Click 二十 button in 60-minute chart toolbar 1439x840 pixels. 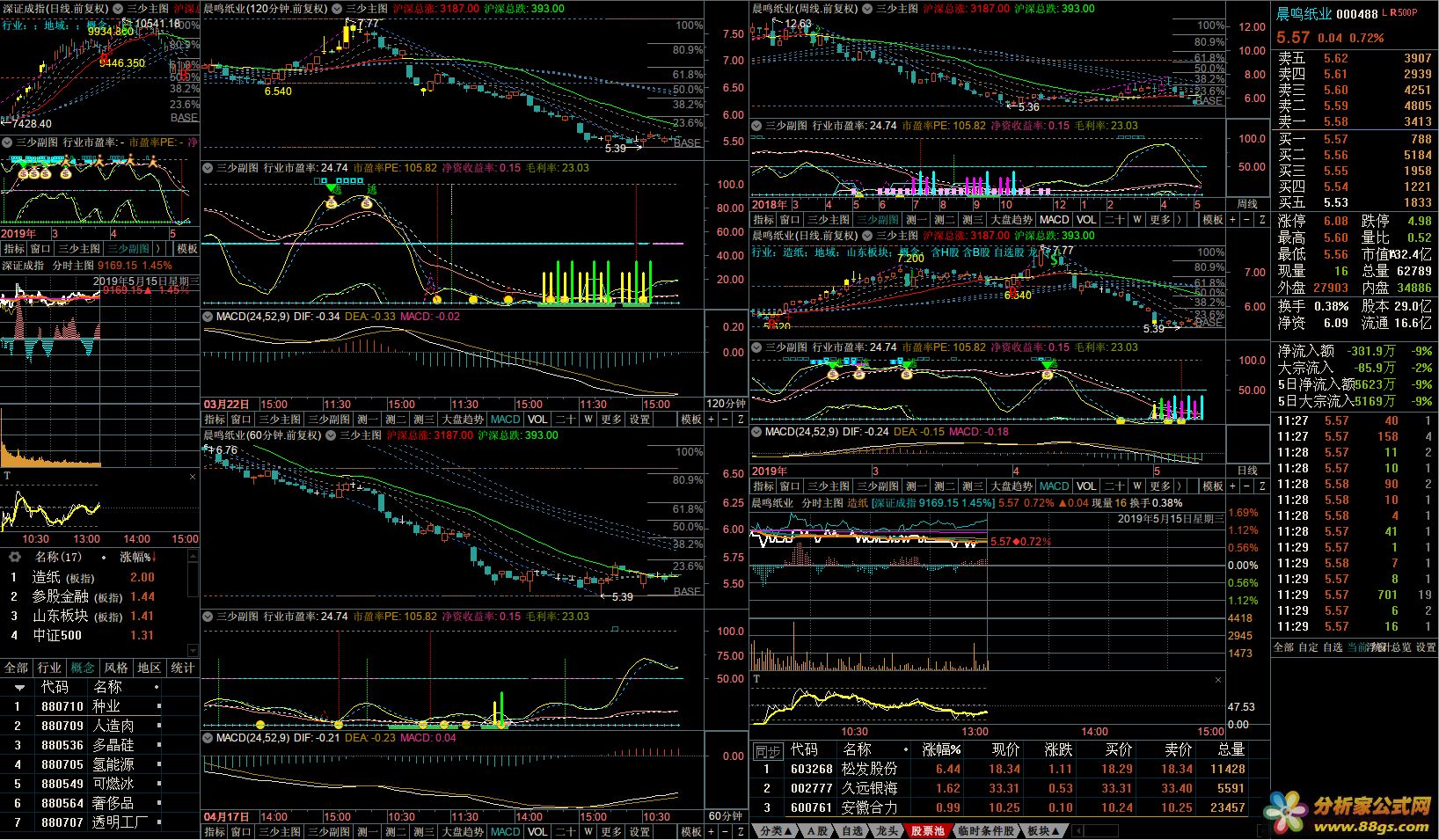[566, 831]
